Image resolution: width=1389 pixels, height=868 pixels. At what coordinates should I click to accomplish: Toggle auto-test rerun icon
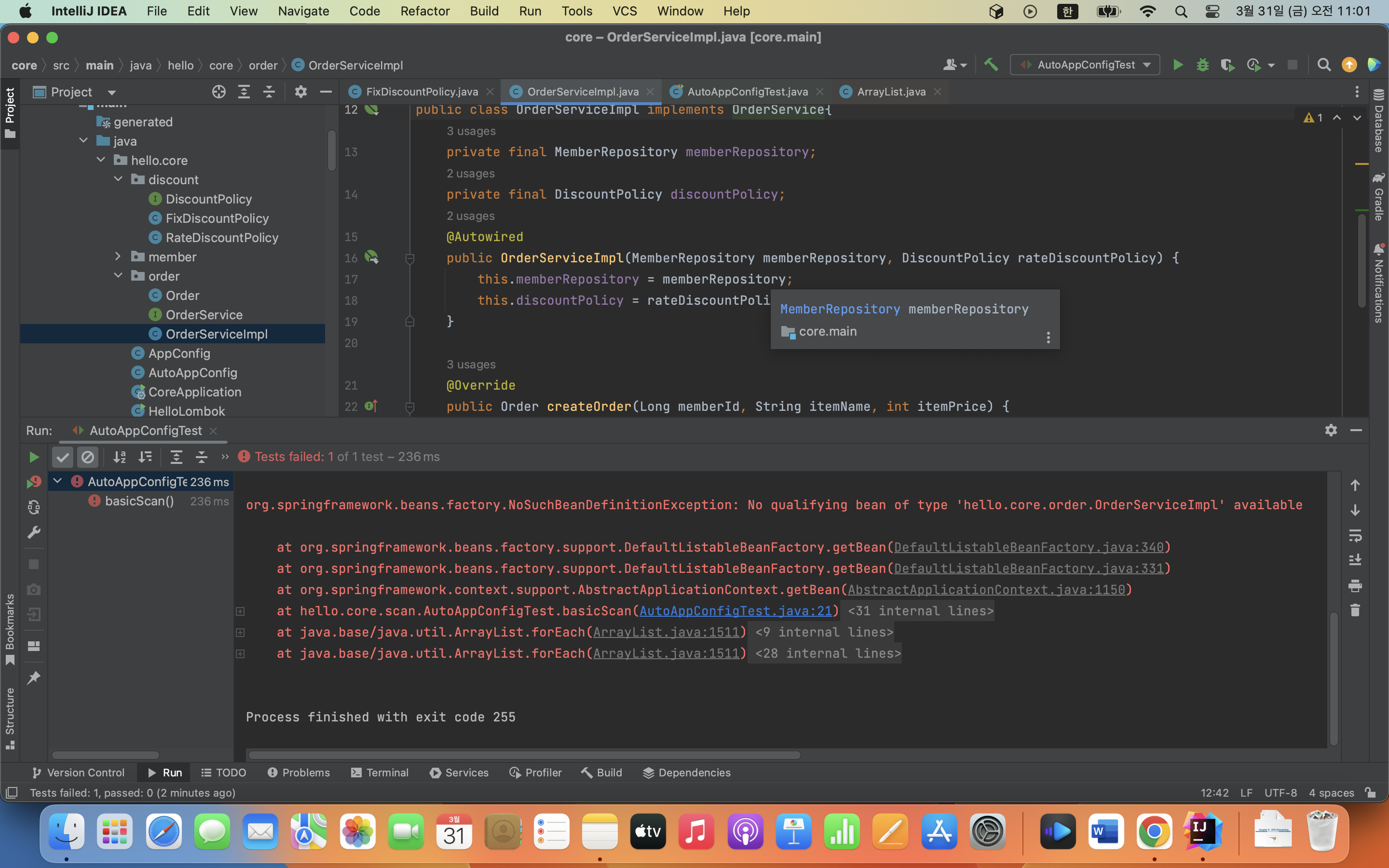(x=34, y=507)
